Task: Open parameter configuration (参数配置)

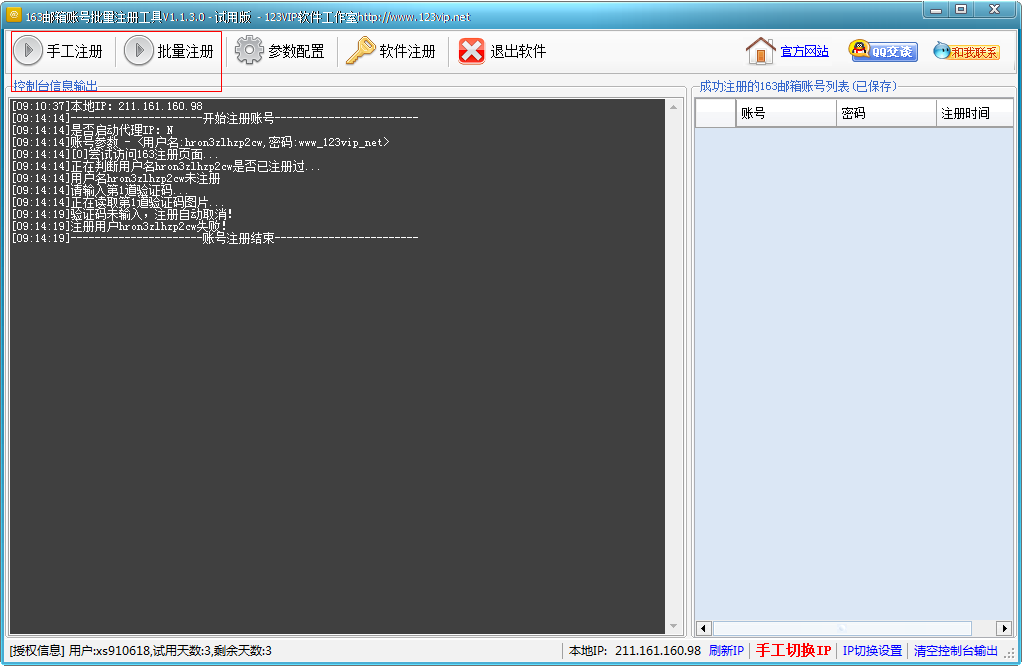Action: pos(280,51)
